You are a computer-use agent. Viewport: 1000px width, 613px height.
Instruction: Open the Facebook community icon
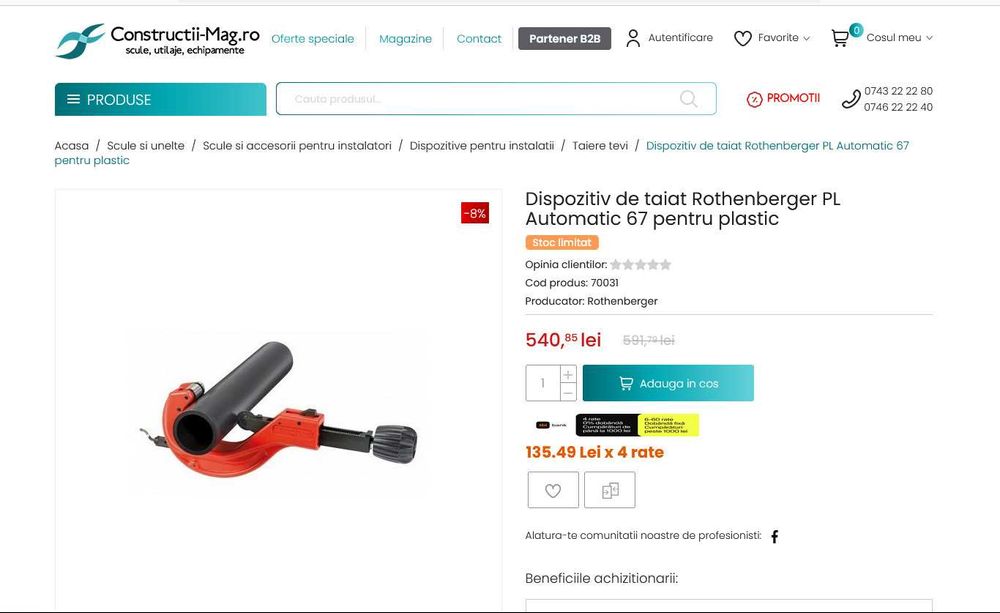774,536
